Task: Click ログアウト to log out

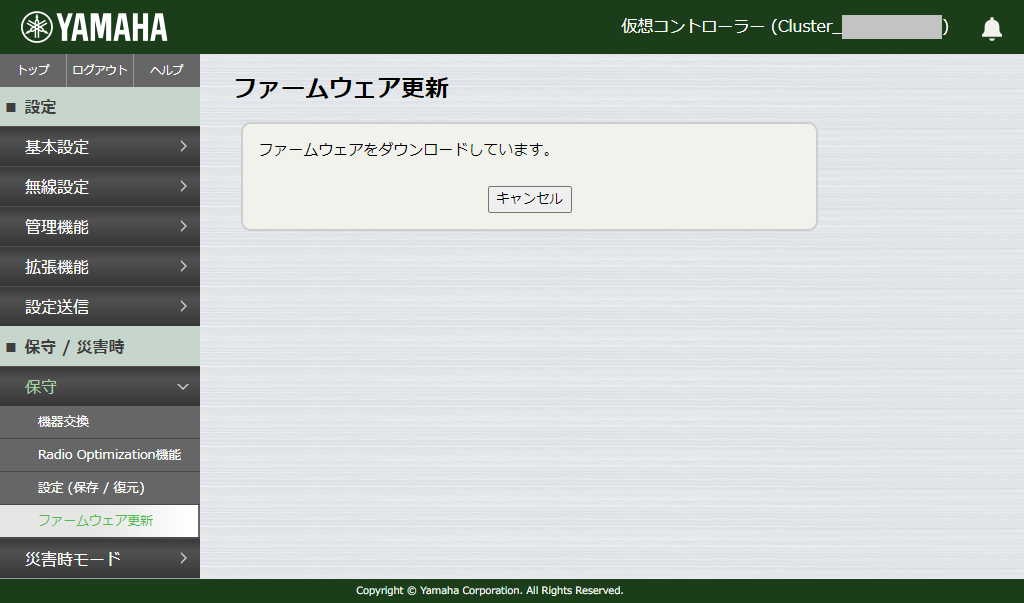Action: 98,70
